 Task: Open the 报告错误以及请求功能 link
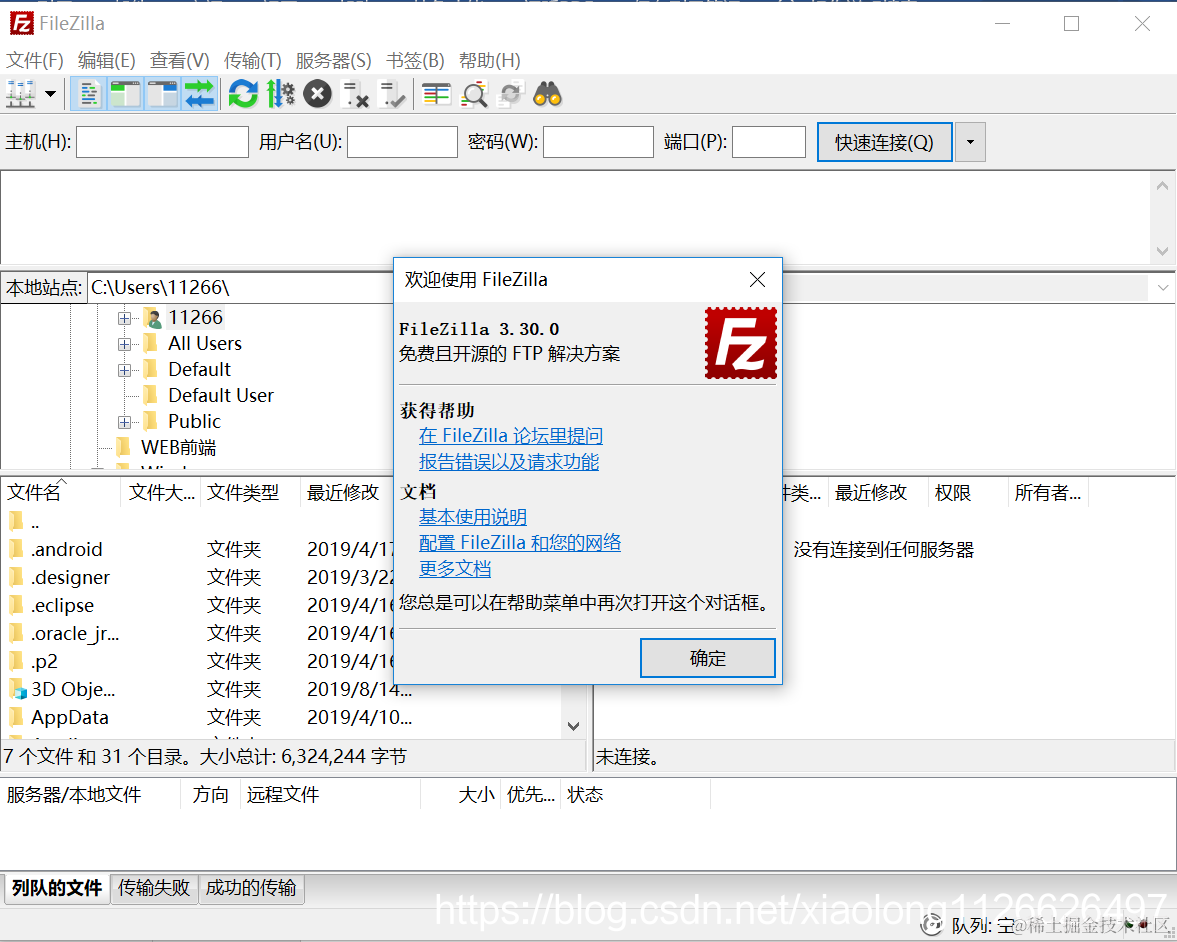pos(509,462)
